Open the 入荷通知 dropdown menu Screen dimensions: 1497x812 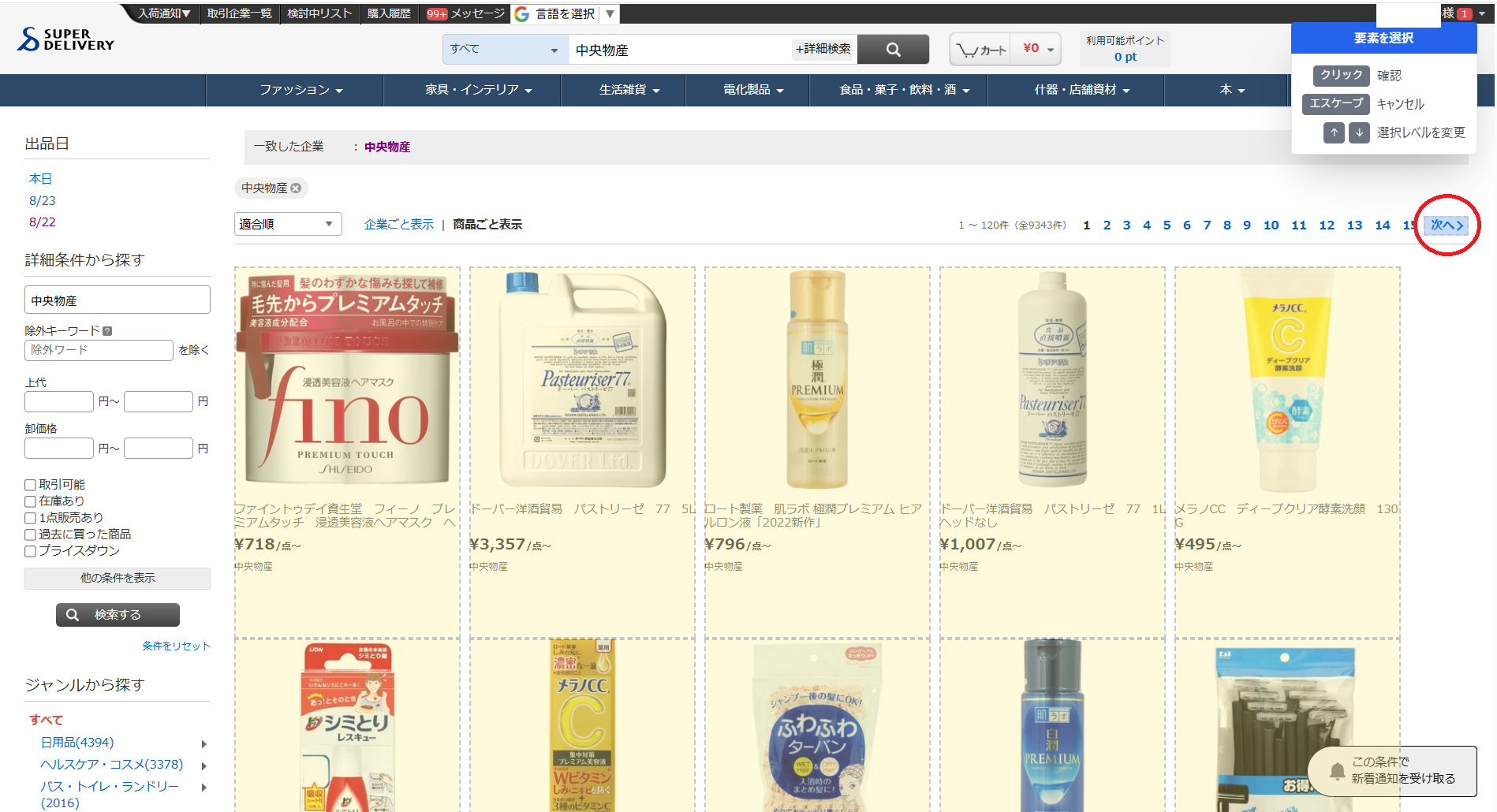[x=164, y=13]
